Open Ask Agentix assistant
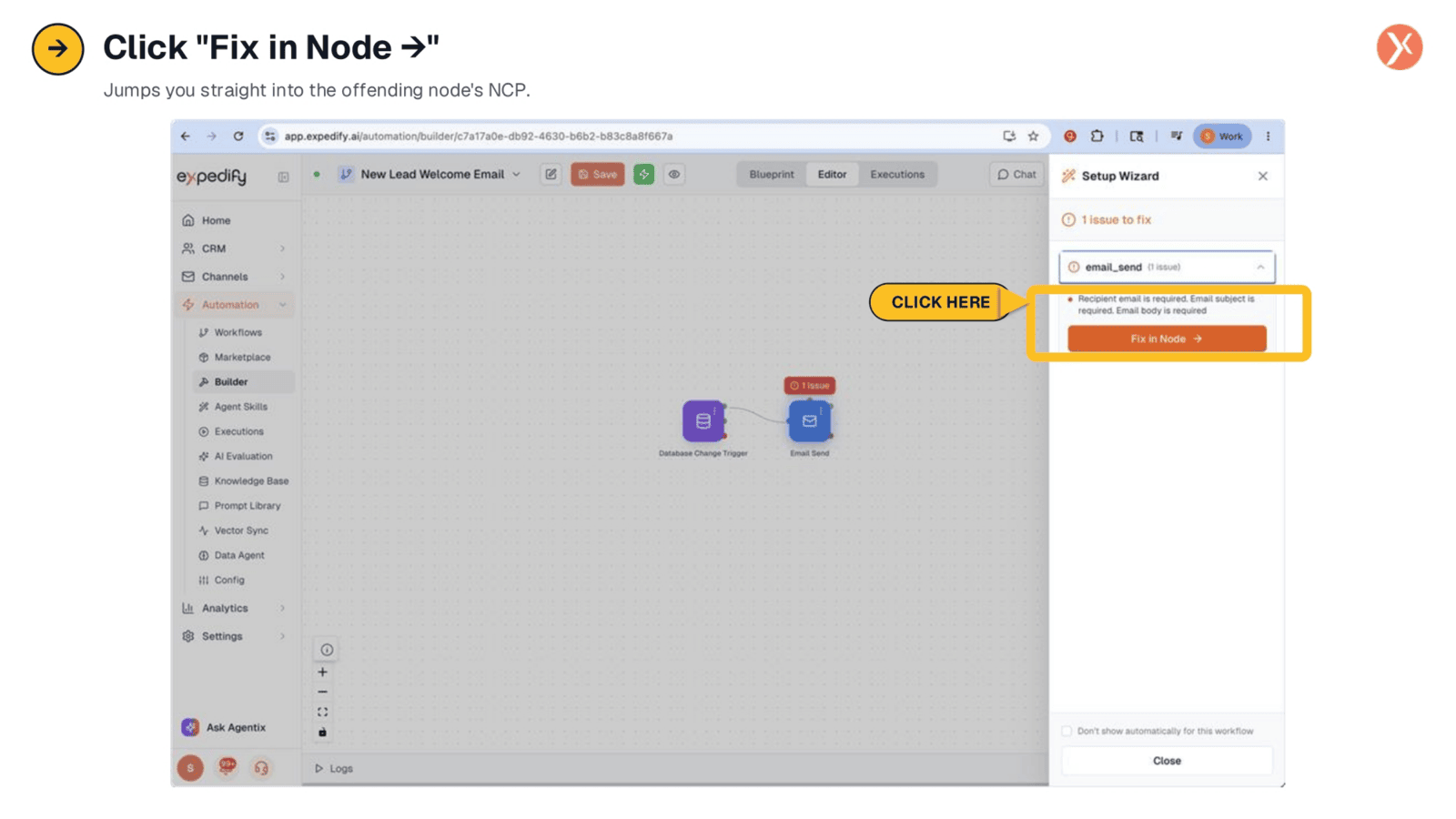Viewport: 1456px width, 819px height. 224,727
